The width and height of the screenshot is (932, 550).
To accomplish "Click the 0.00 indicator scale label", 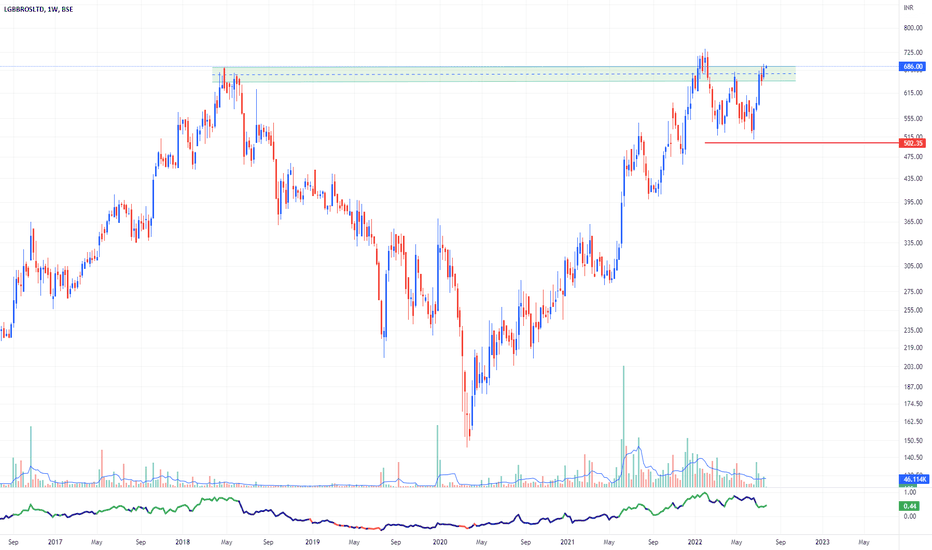I will pos(910,517).
